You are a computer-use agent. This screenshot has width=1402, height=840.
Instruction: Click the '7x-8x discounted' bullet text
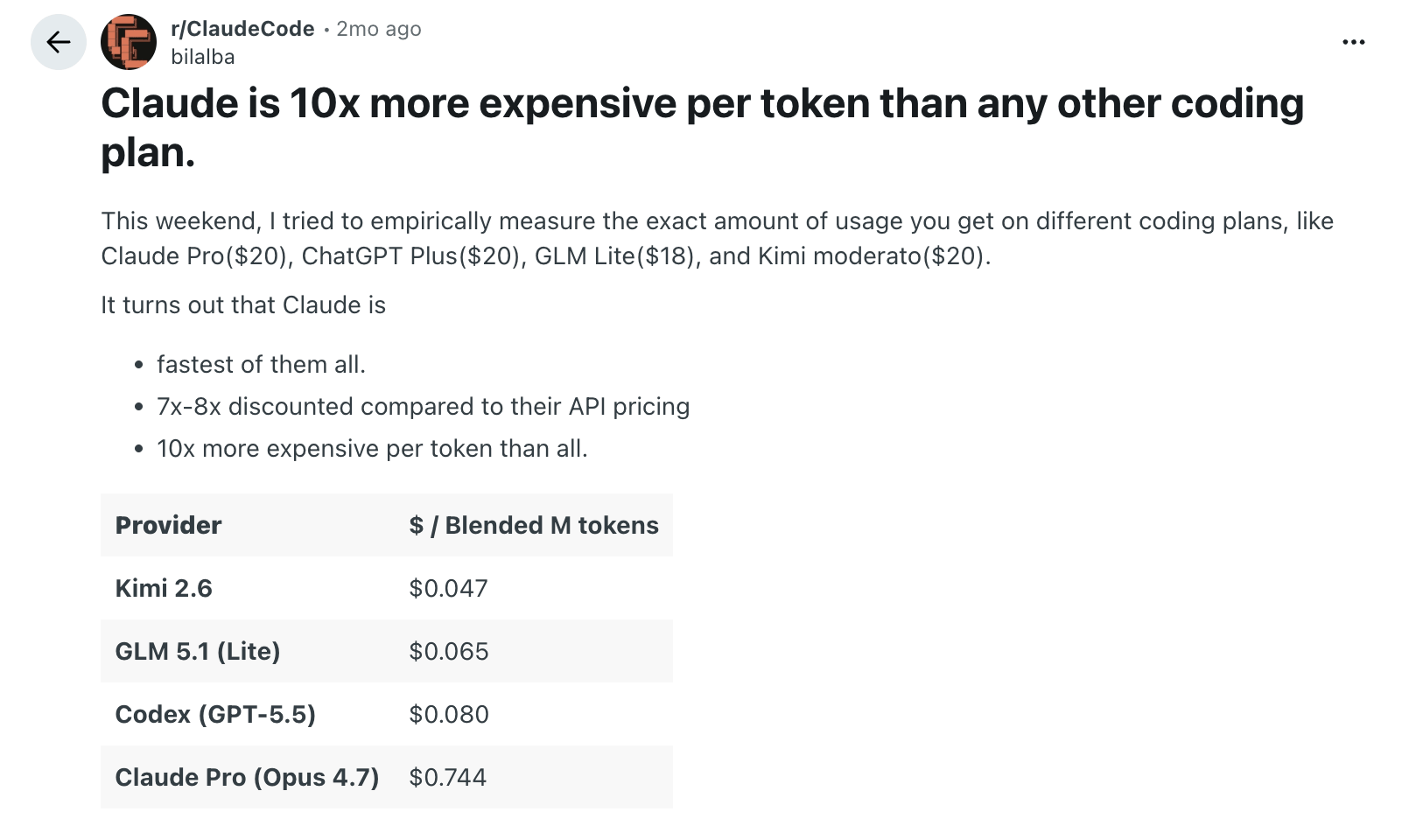[x=424, y=406]
